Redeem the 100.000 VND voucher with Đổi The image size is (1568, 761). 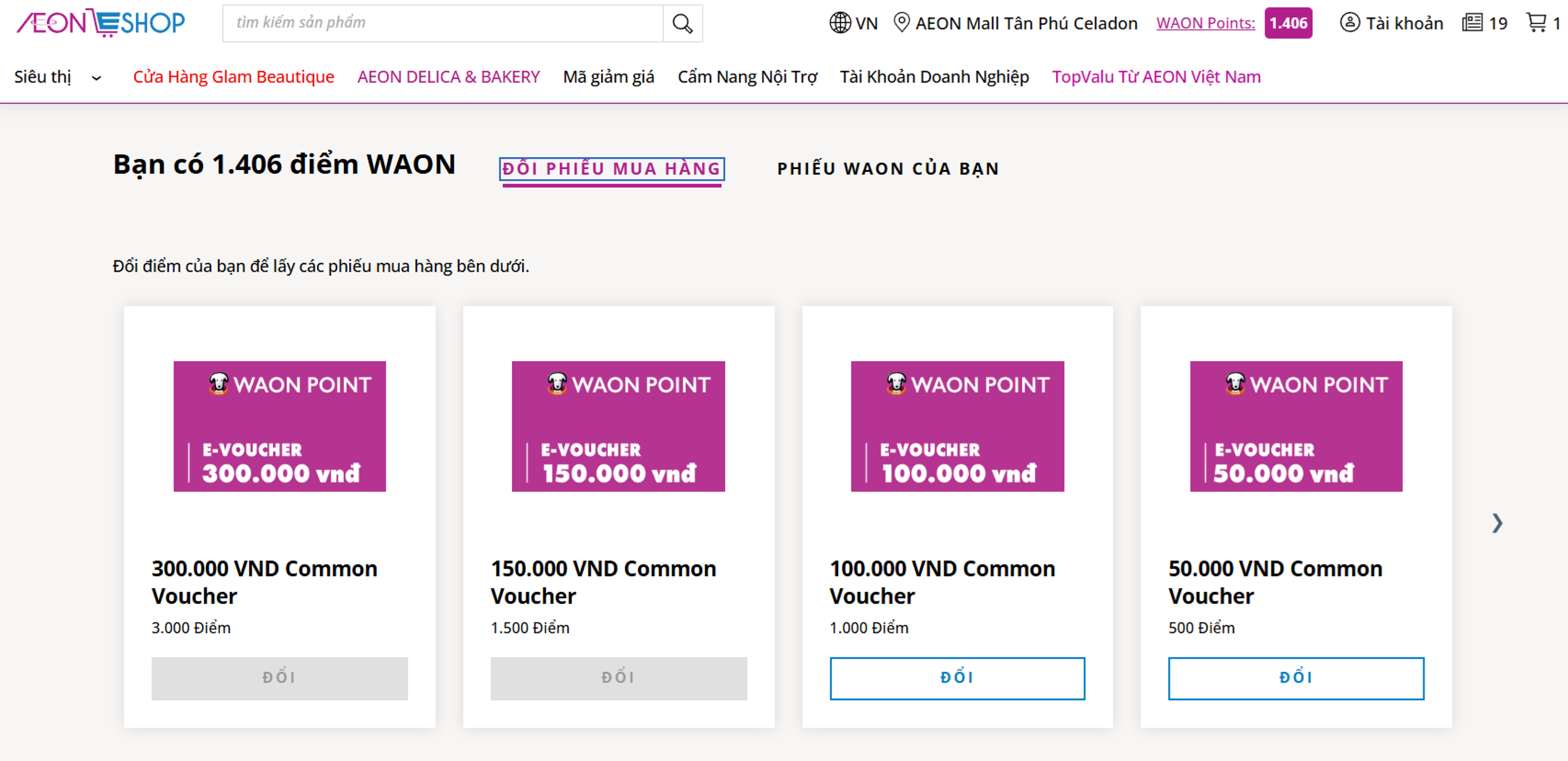click(x=957, y=678)
